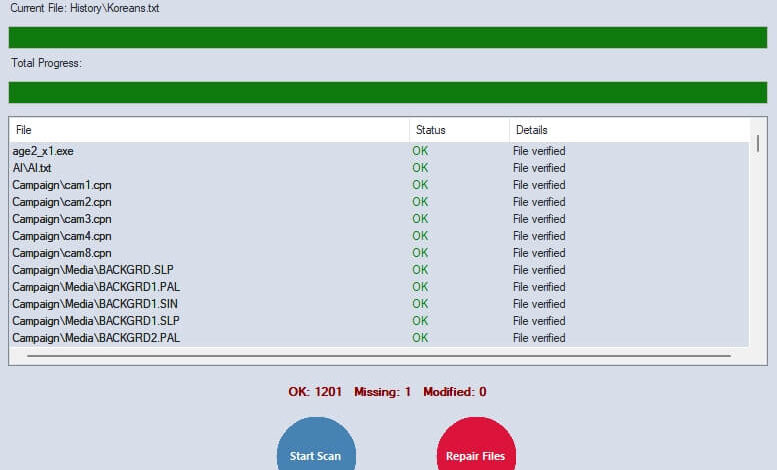Click File verified detail for BACKGRD1.SIN

[539, 303]
